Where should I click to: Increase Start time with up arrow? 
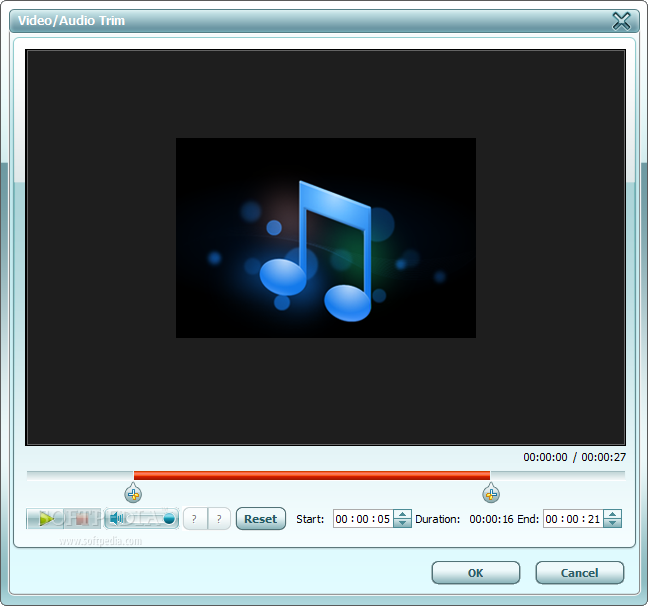(402, 514)
